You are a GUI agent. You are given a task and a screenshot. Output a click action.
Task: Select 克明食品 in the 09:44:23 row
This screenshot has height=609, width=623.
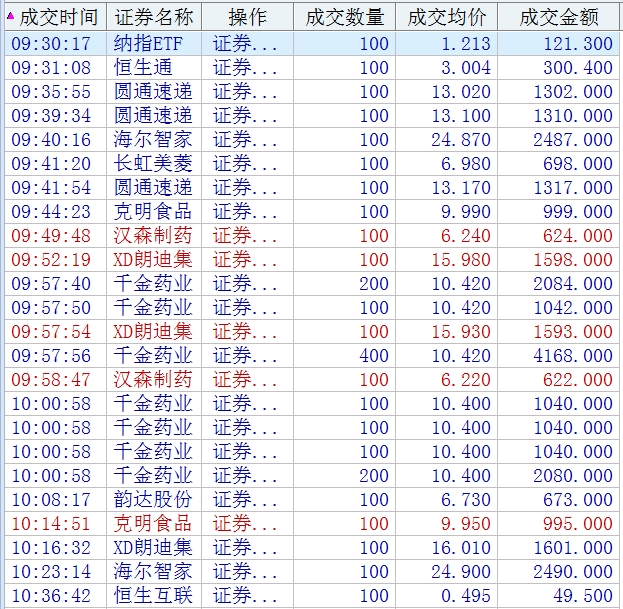[x=153, y=211]
